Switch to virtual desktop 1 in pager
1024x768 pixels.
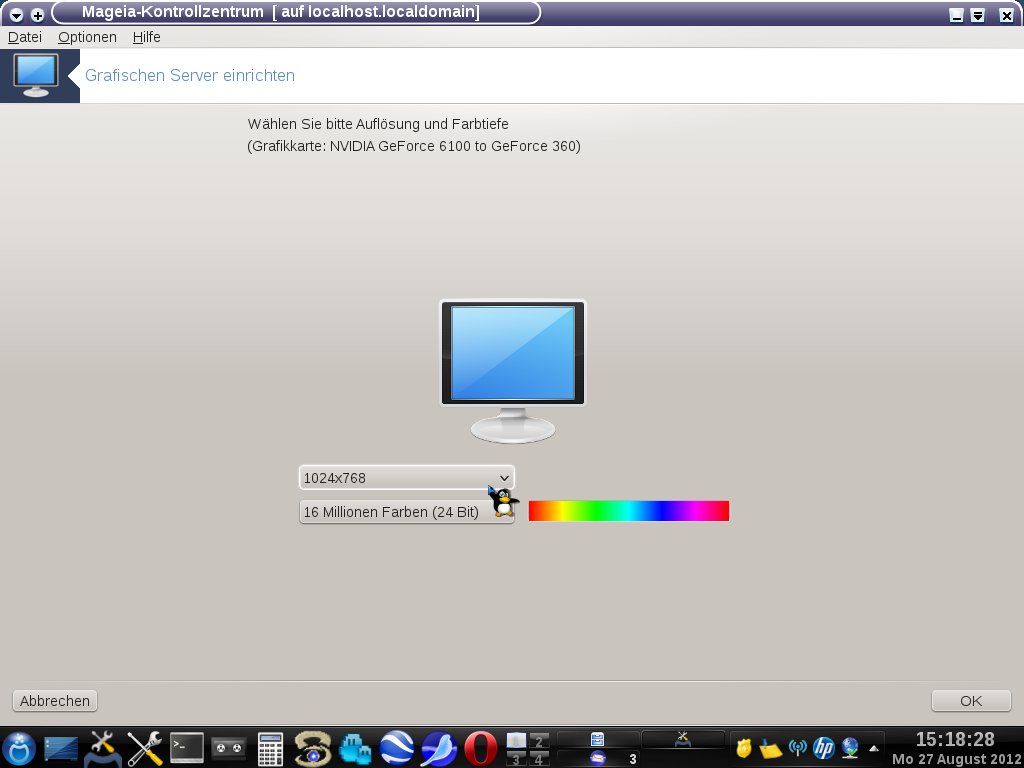pos(516,741)
